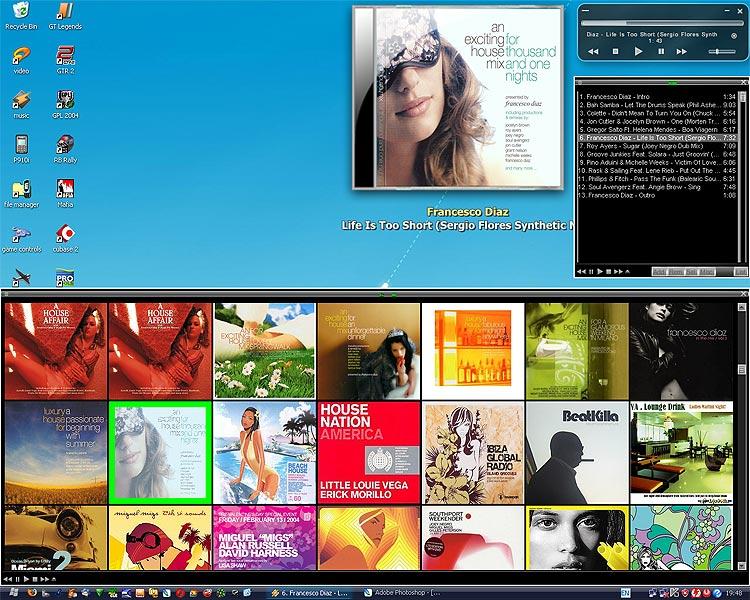
Task: Open the file manager desktop shortcut
Action: pos(21,194)
